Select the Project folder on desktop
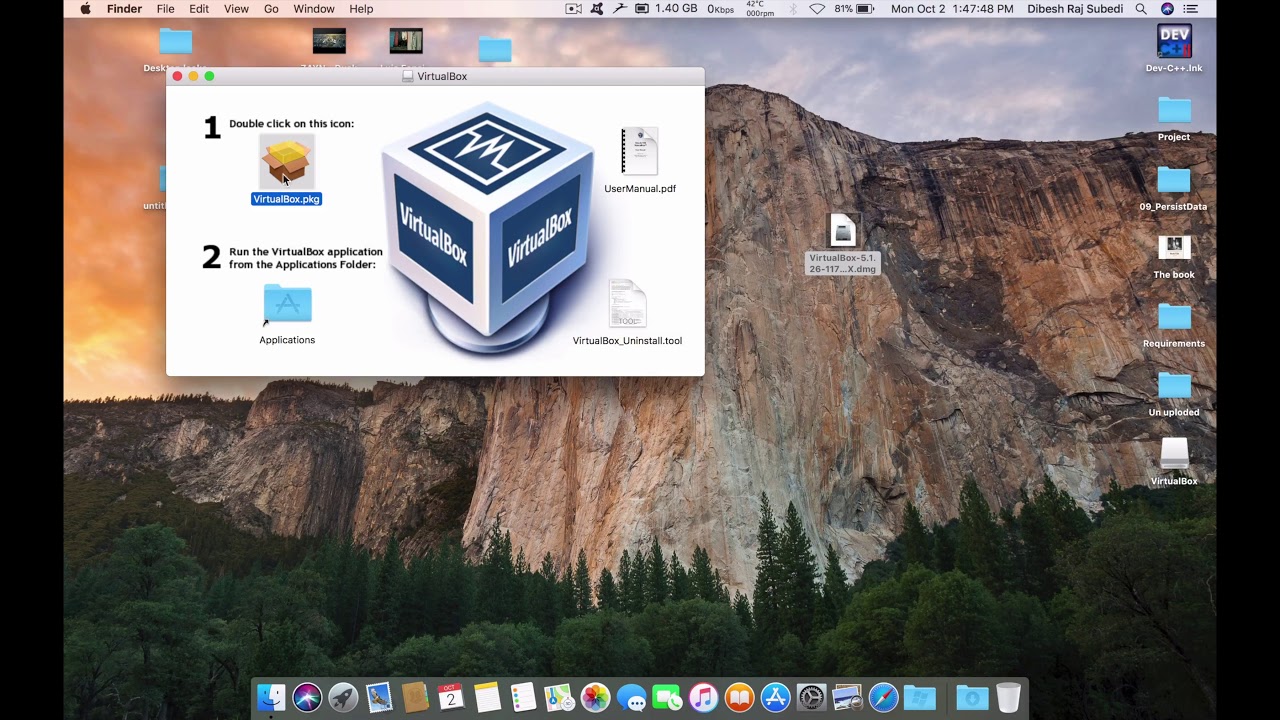 1174,110
